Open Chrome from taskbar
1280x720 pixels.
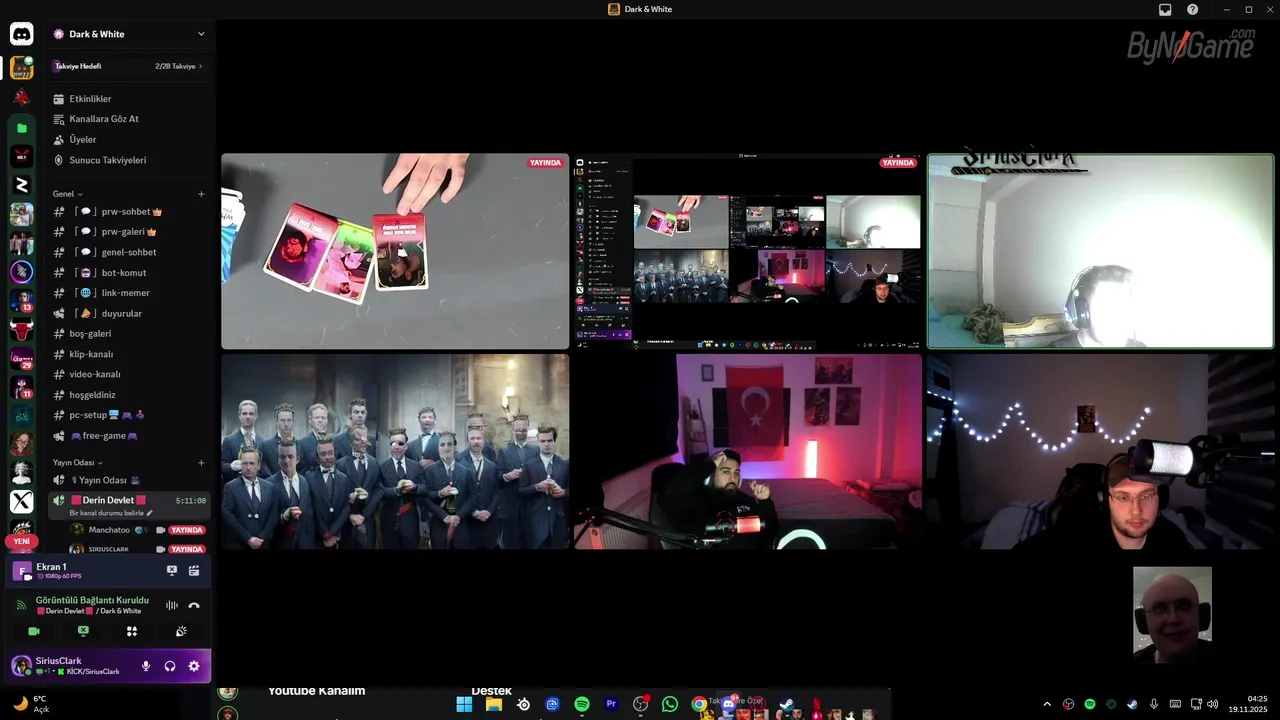point(699,704)
